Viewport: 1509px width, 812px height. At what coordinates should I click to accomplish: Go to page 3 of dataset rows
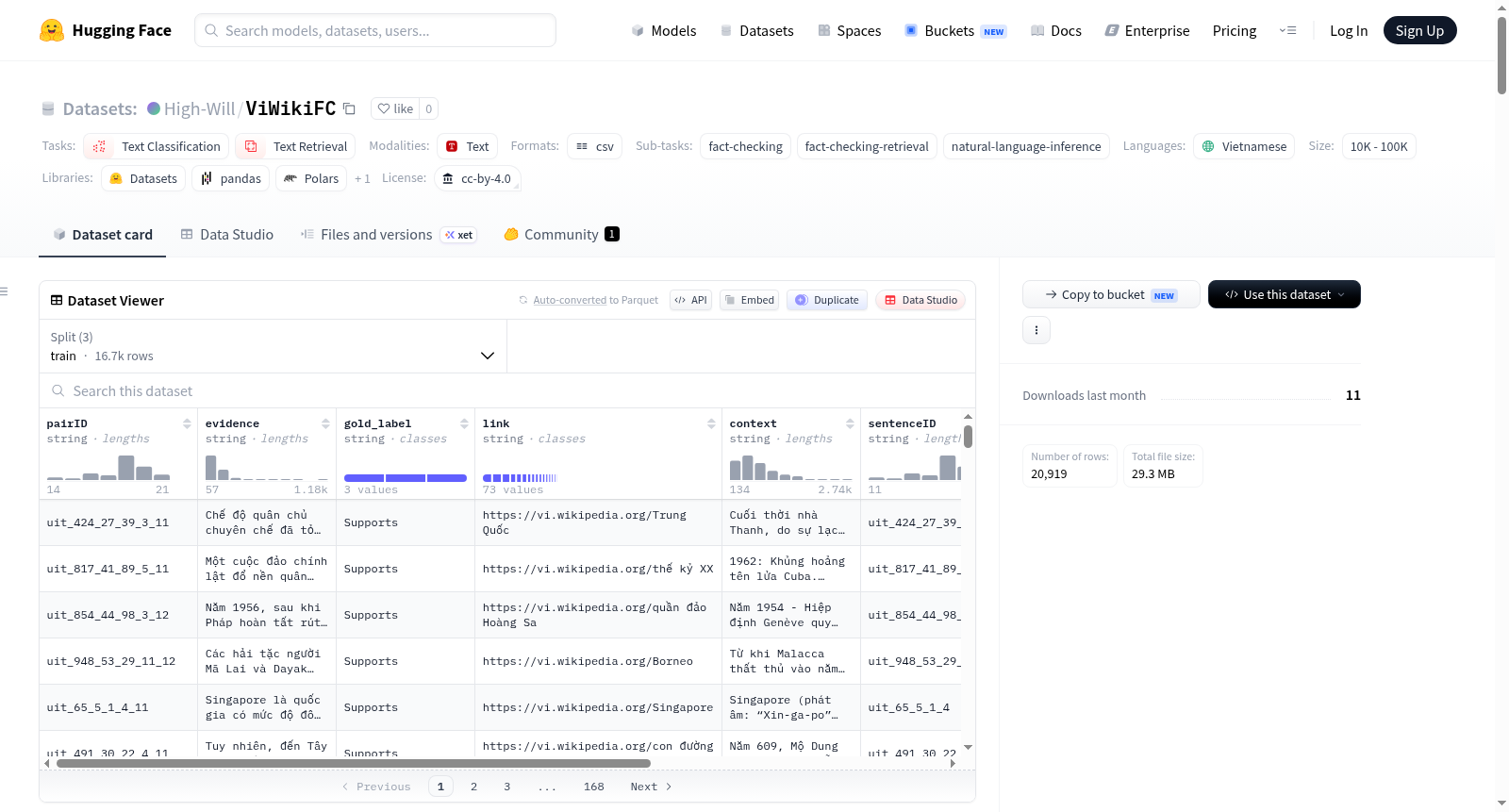506,787
